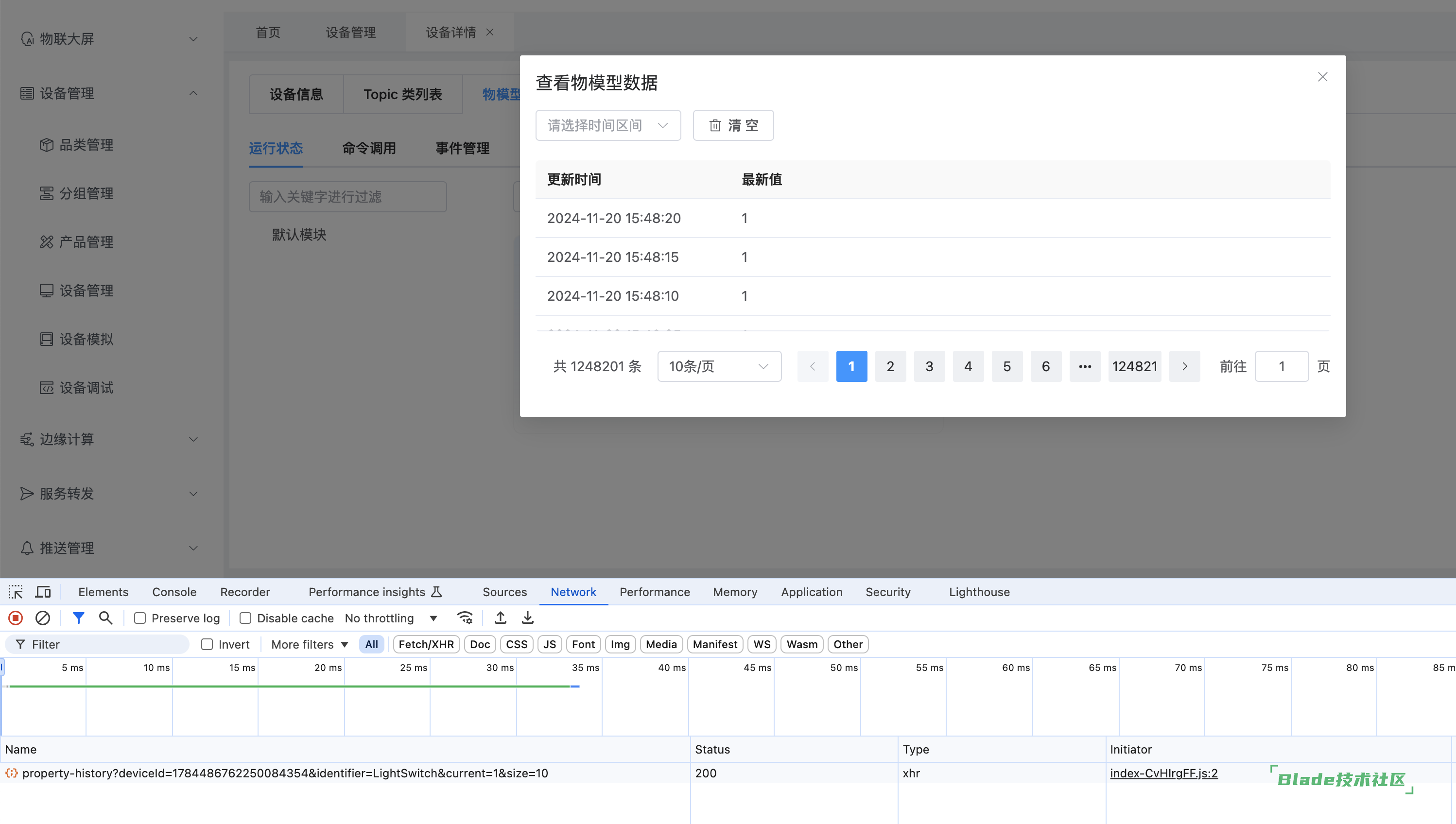Image resolution: width=1456 pixels, height=824 pixels.
Task: Switch to the 命令调用 tab
Action: click(x=369, y=148)
